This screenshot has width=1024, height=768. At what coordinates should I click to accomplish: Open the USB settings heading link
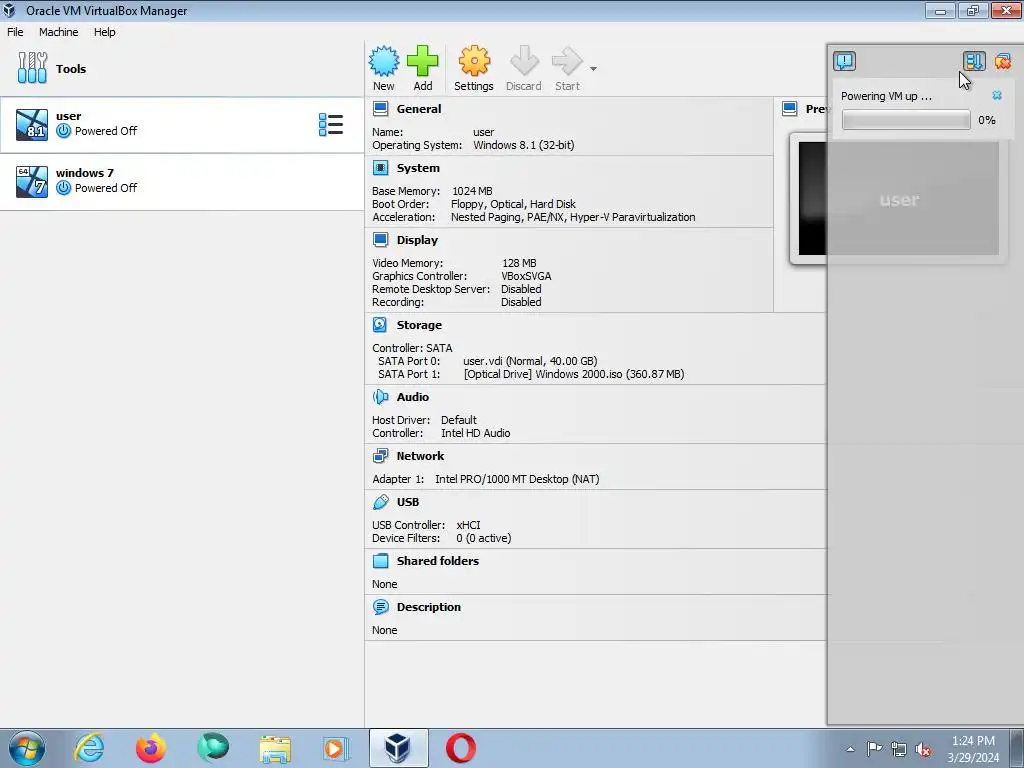[408, 502]
